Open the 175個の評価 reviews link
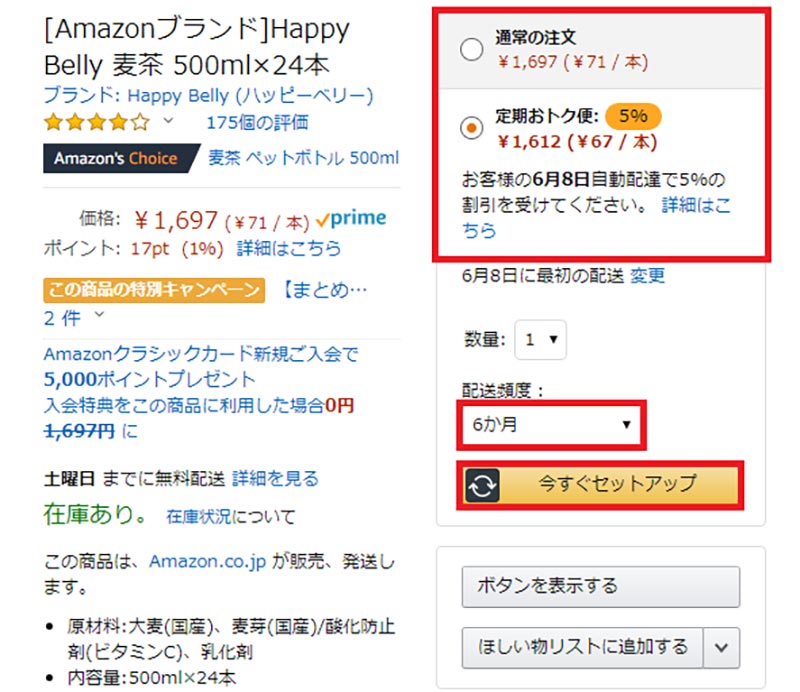 pyautogui.click(x=257, y=123)
